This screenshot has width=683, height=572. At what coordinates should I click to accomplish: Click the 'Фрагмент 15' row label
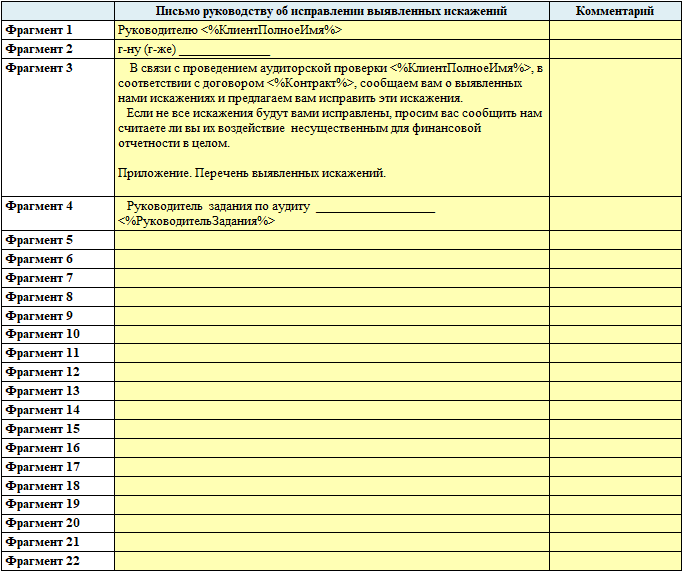point(58,429)
